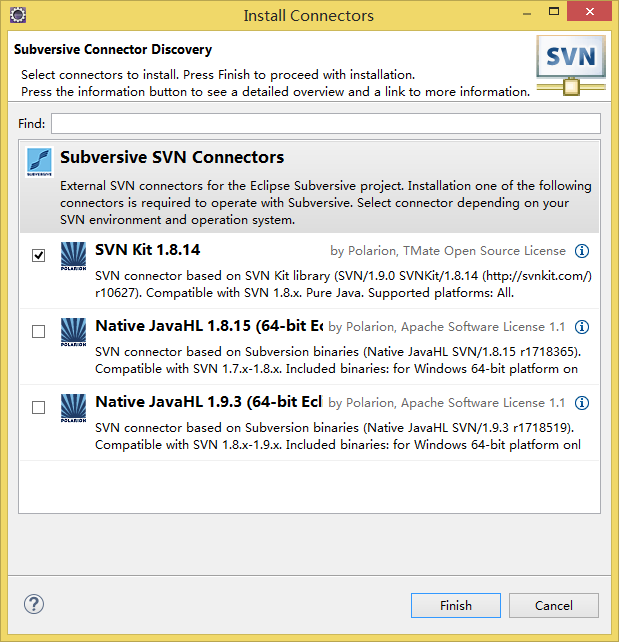Click the SVN Kit library description text
The height and width of the screenshot is (642, 619).
pos(343,284)
